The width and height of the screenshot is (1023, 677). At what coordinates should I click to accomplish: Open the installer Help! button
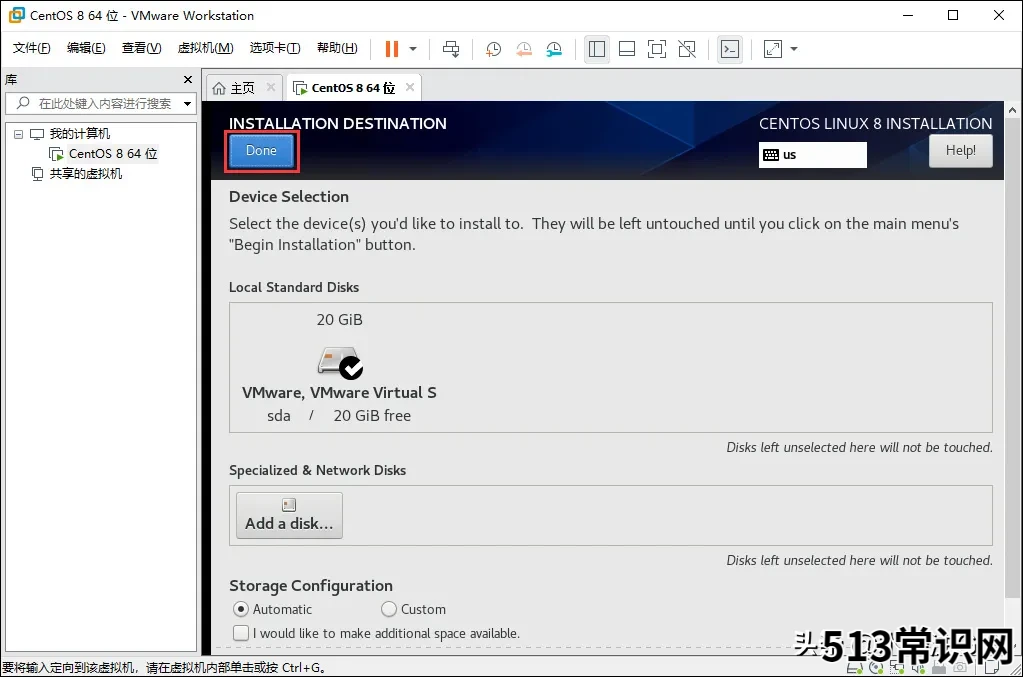click(960, 151)
